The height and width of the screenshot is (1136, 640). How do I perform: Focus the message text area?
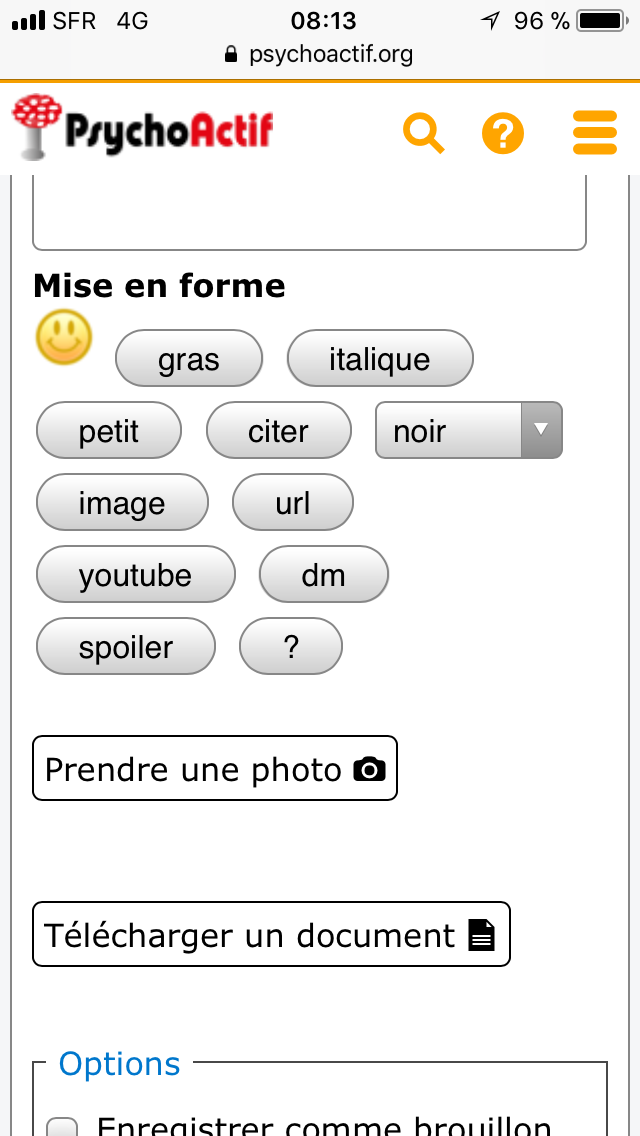point(309,212)
